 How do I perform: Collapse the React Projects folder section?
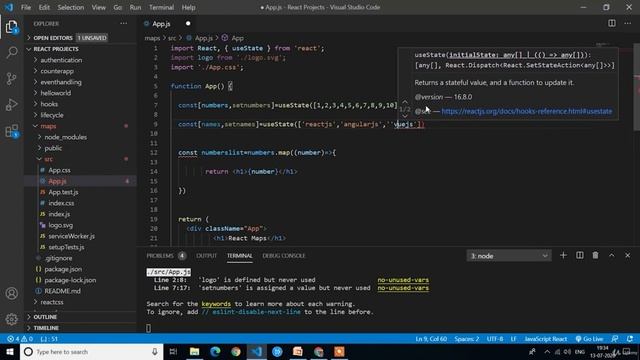point(80,49)
